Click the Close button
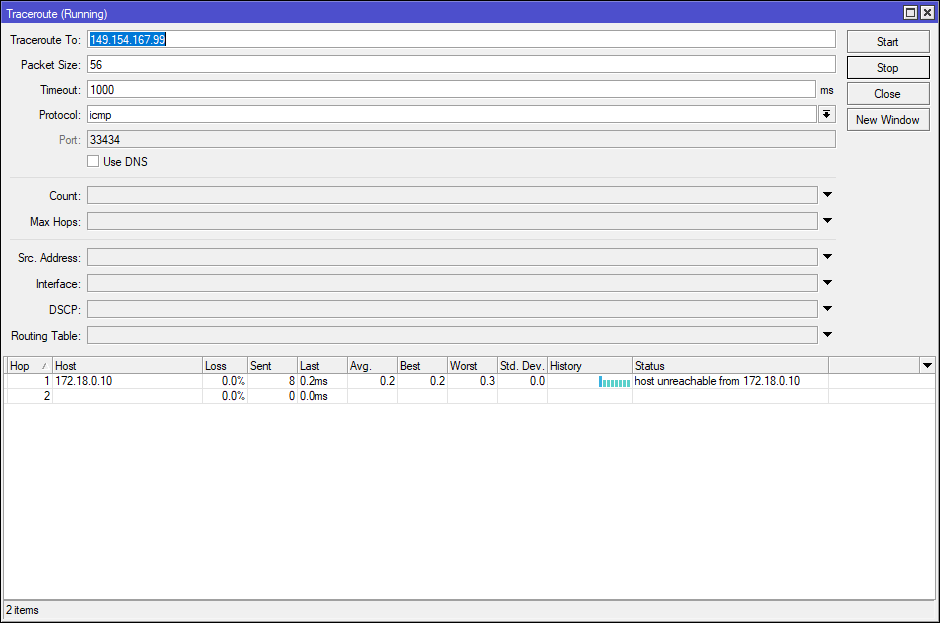Screen dimensions: 940x623 click(888, 94)
